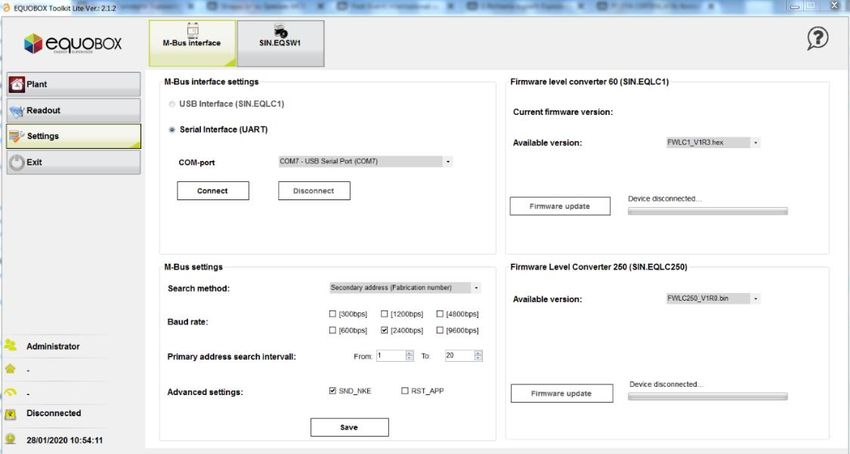Click the Administrator user icon
Image resolution: width=850 pixels, height=454 pixels.
10,345
